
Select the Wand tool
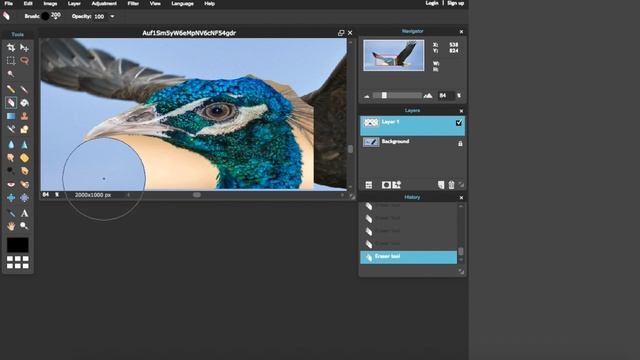[11, 74]
